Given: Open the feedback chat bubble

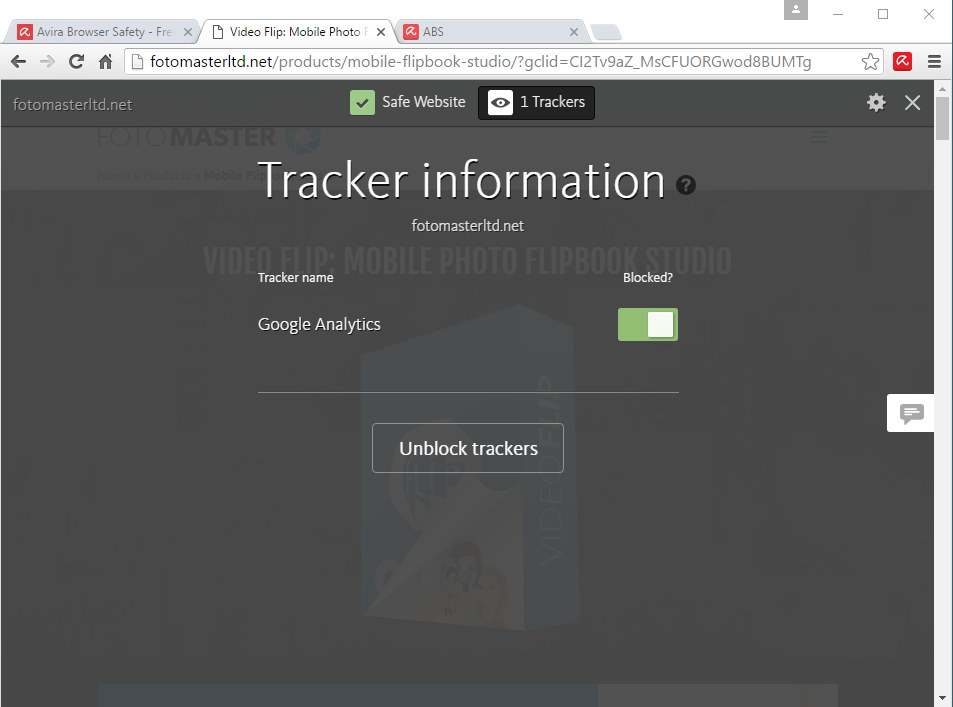Looking at the screenshot, I should pyautogui.click(x=910, y=413).
